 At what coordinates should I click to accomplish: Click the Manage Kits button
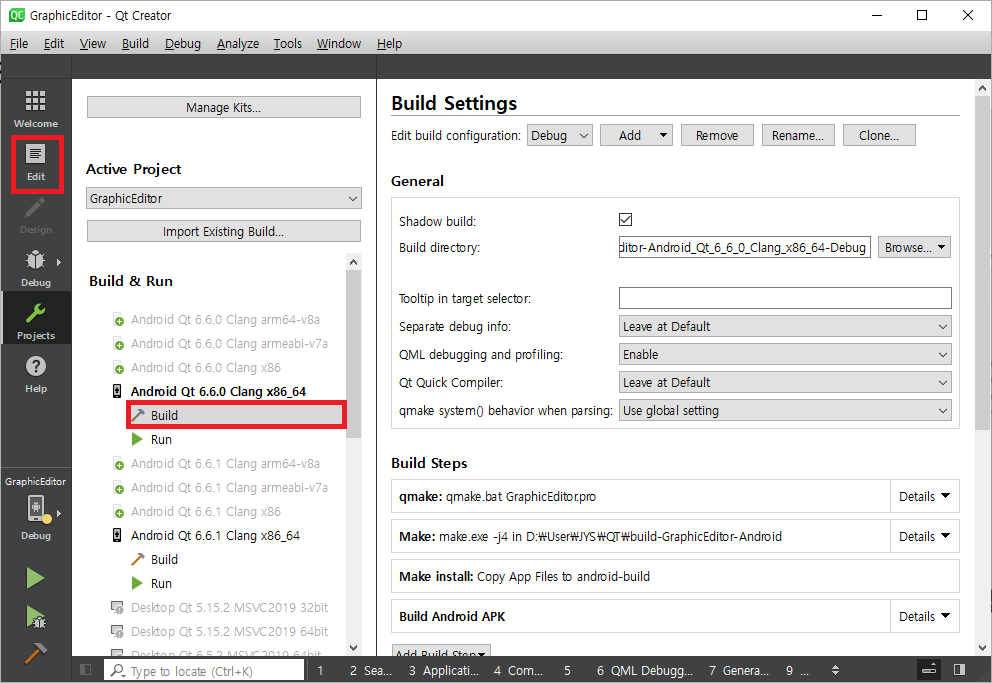223,108
